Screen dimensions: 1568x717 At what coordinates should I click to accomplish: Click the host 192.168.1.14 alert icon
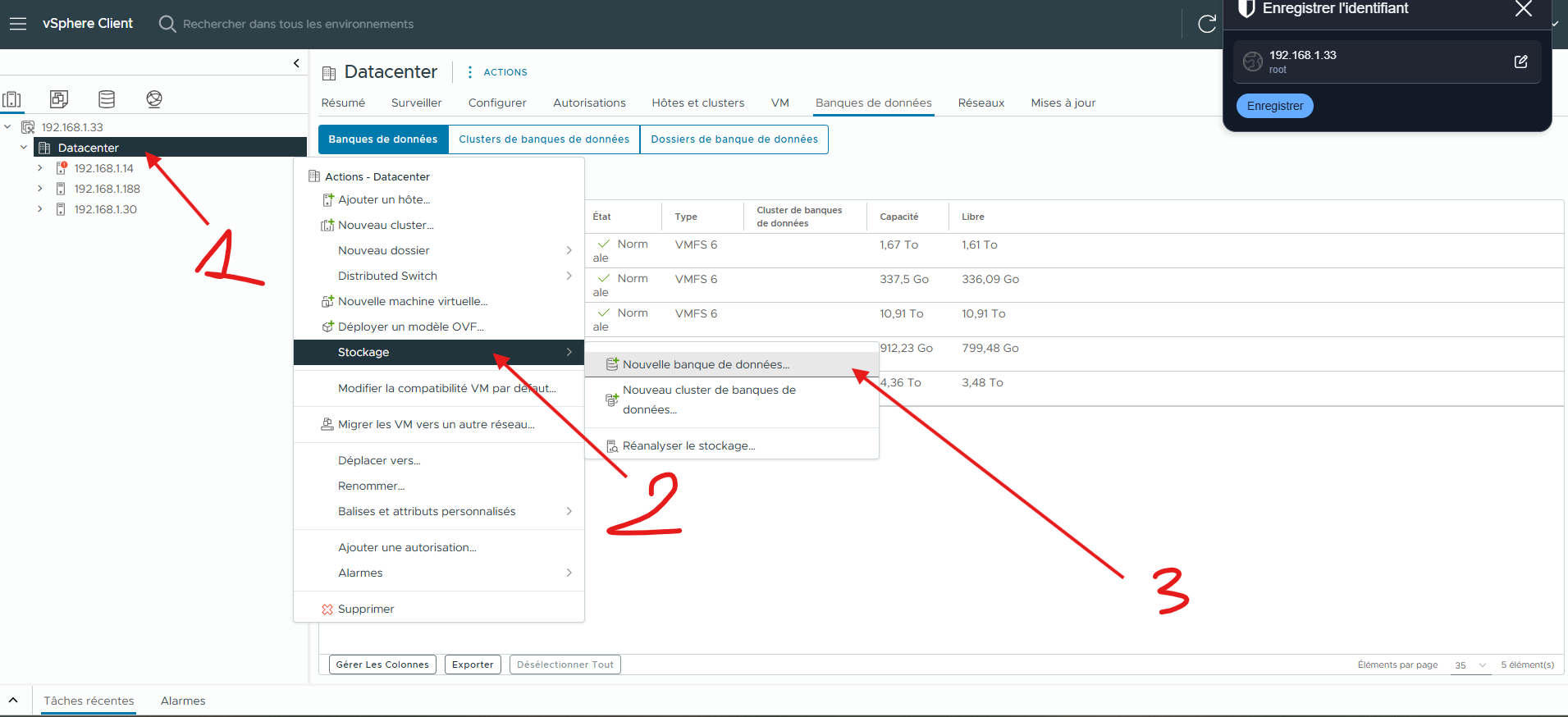61,168
